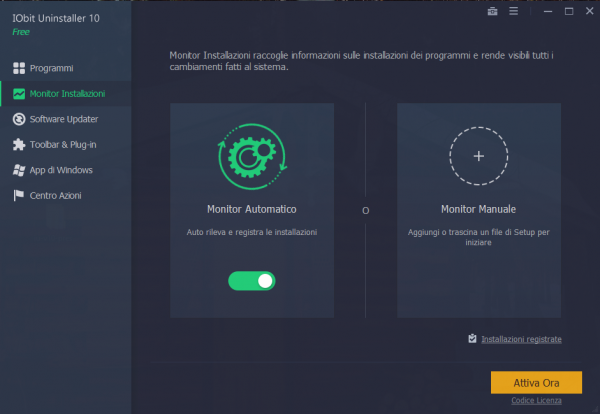
Task: Open the Installazioni registrate link
Action: (x=521, y=339)
